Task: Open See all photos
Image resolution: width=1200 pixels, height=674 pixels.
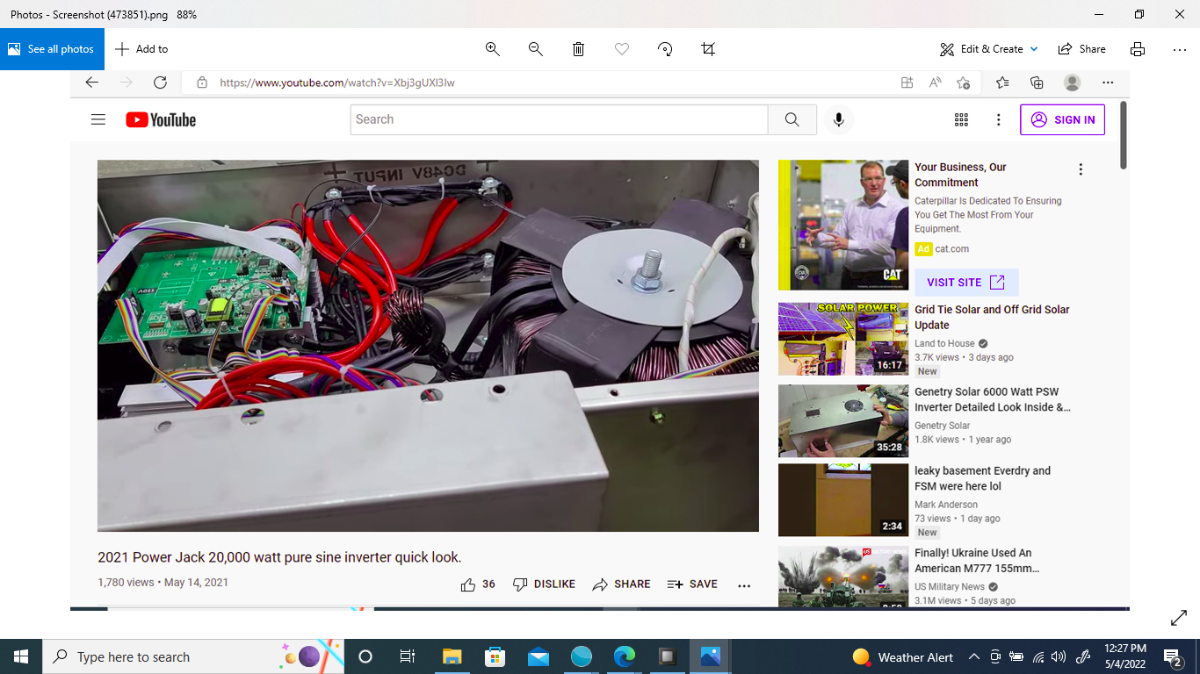Action: point(52,49)
